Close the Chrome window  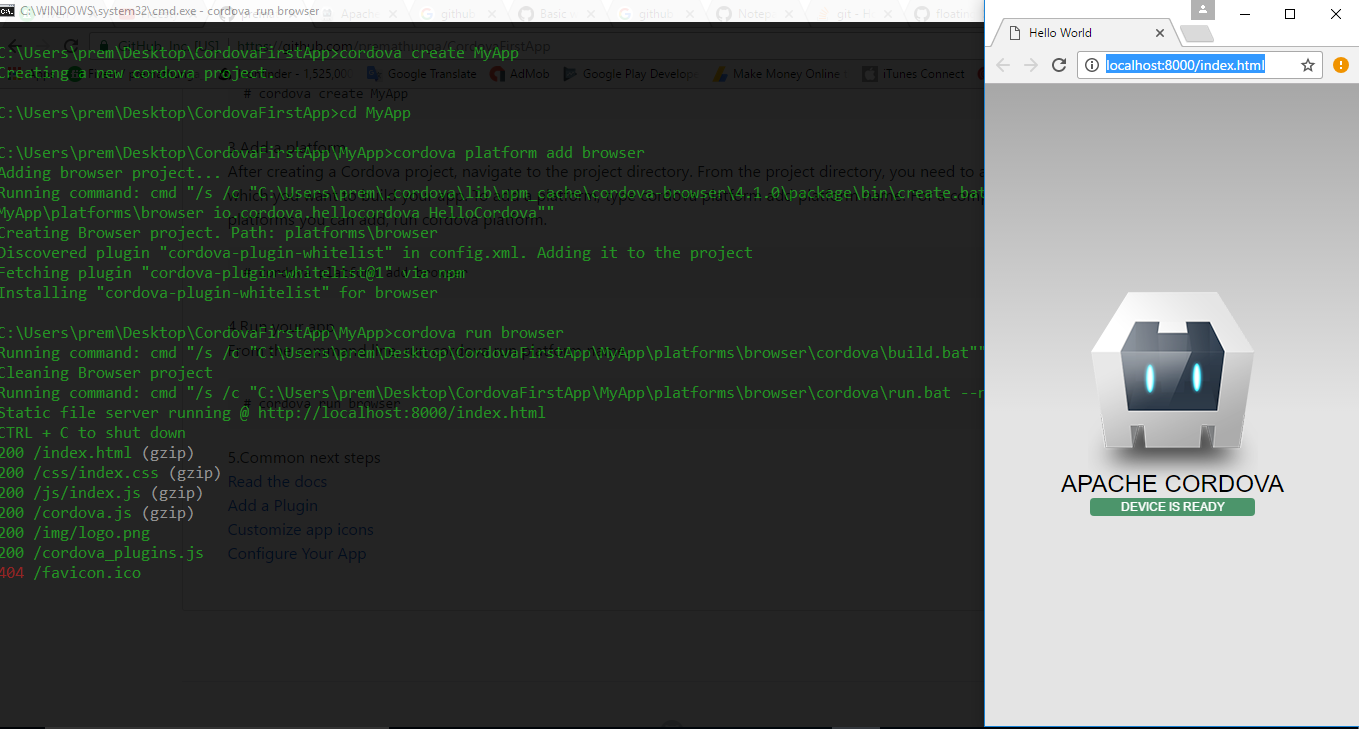(1336, 14)
